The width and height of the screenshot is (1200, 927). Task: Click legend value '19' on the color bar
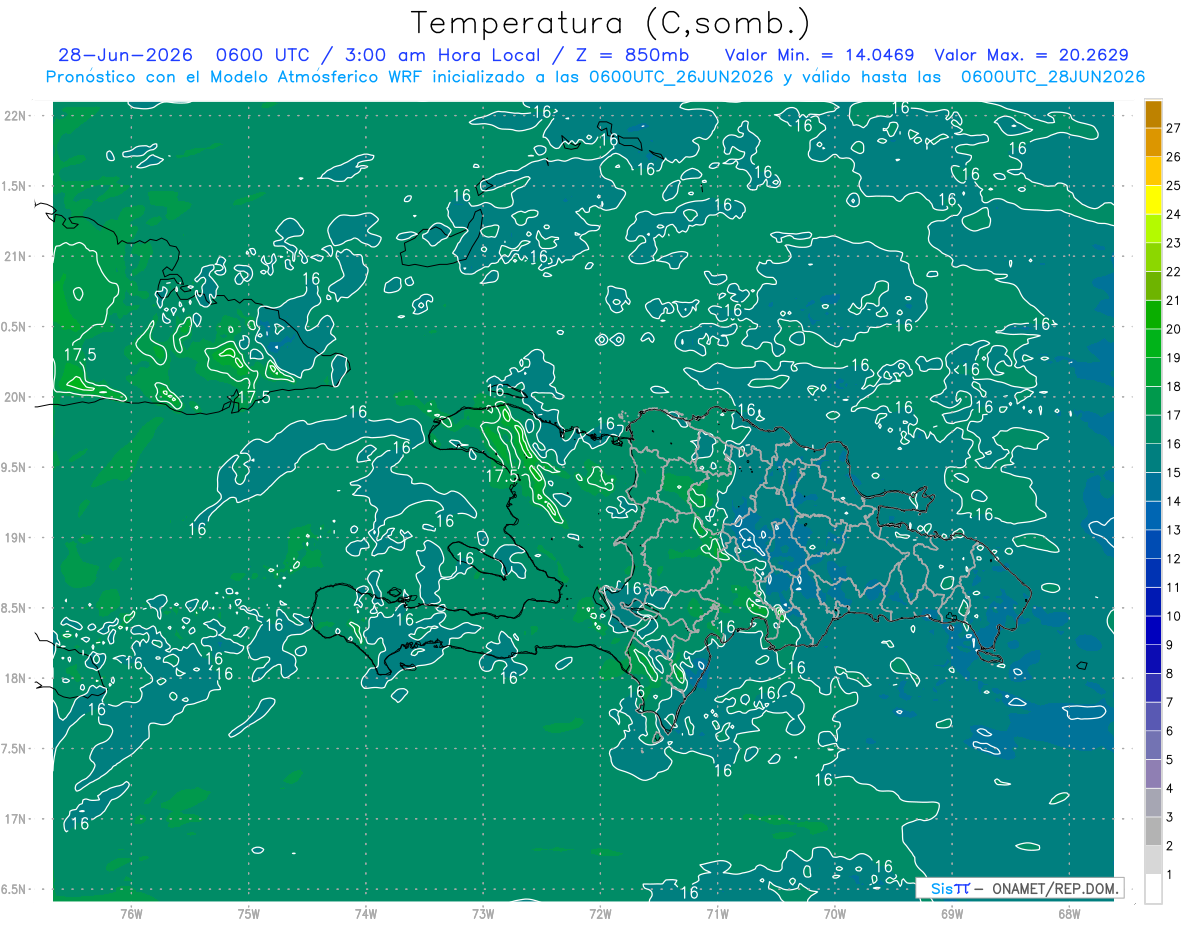1173,358
